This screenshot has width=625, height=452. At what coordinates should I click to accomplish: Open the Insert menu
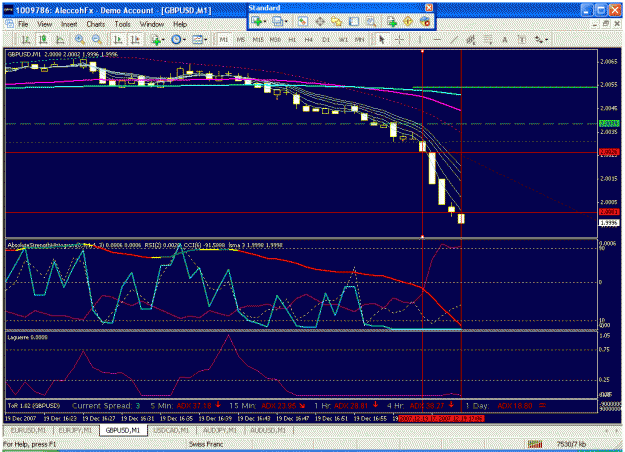click(69, 24)
